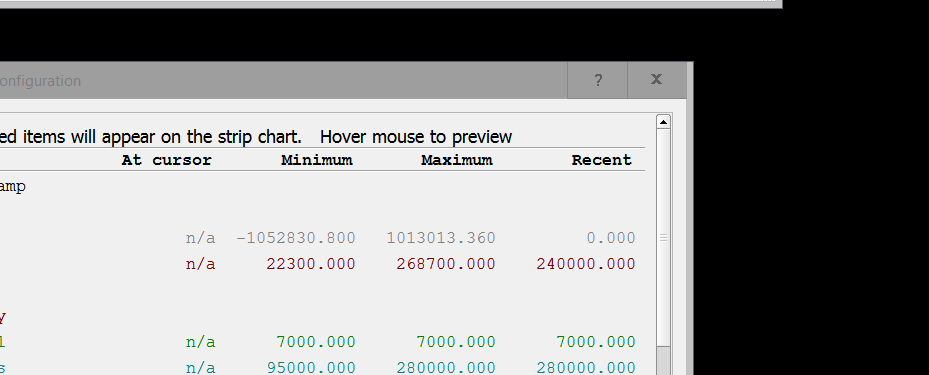Viewport: 929px width, 375px height.
Task: Click the At cursor column header
Action: 166,160
